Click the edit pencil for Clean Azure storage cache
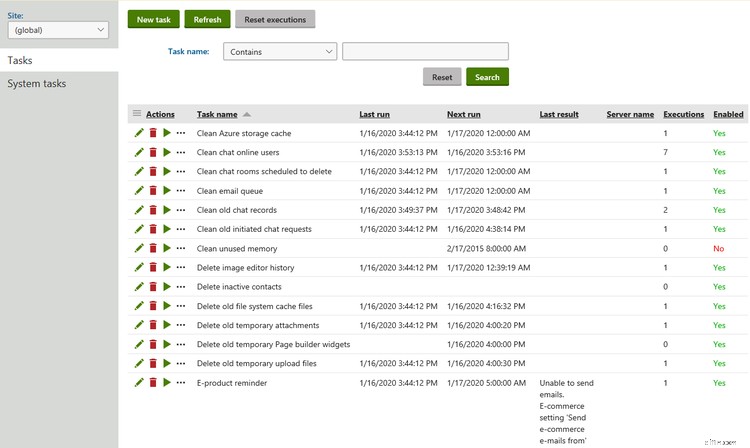Viewport: 750px width, 448px height. coord(139,133)
